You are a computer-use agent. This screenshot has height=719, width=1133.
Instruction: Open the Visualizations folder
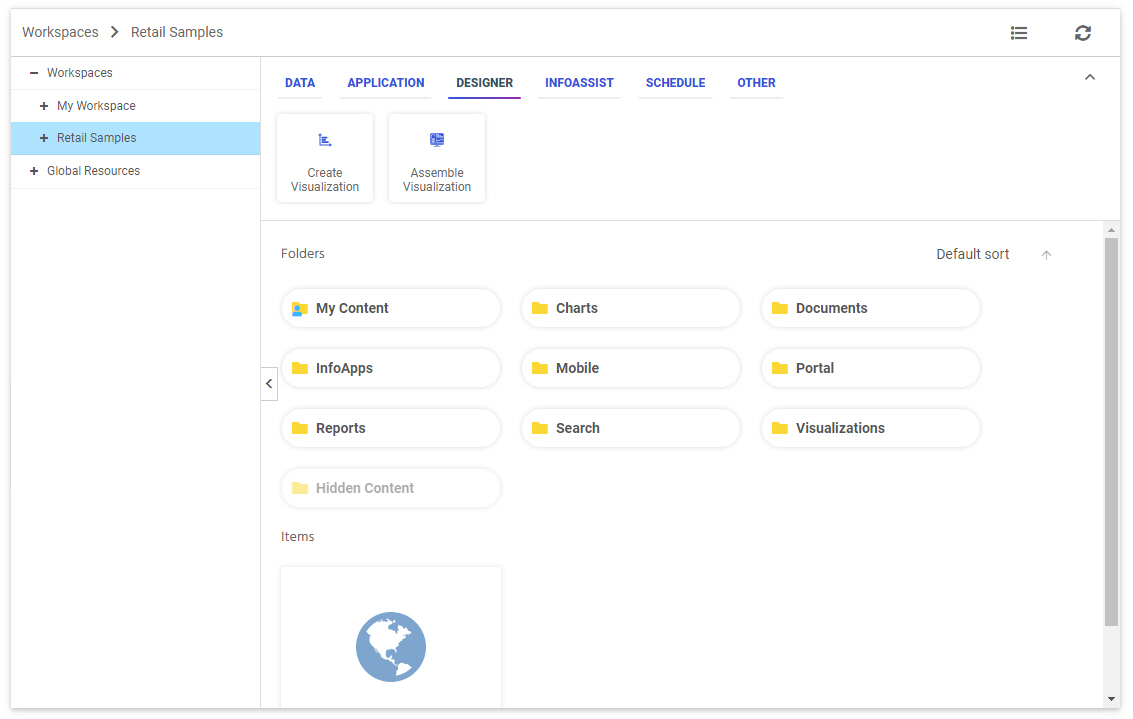(870, 428)
